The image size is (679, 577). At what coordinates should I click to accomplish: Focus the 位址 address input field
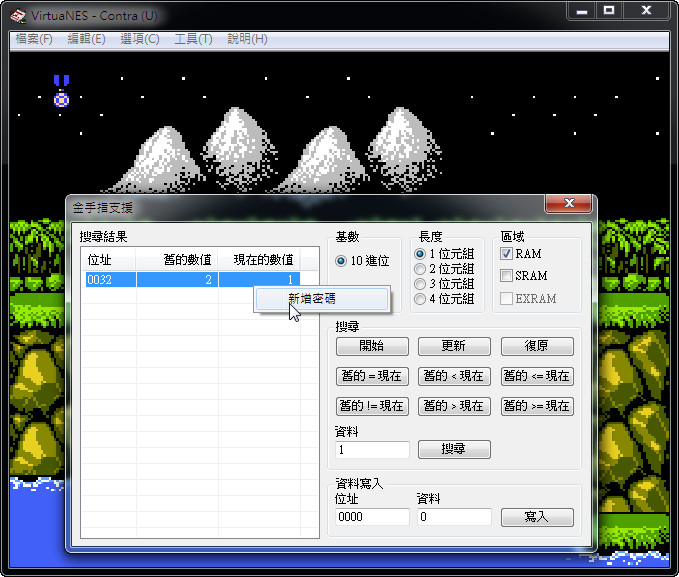372,517
